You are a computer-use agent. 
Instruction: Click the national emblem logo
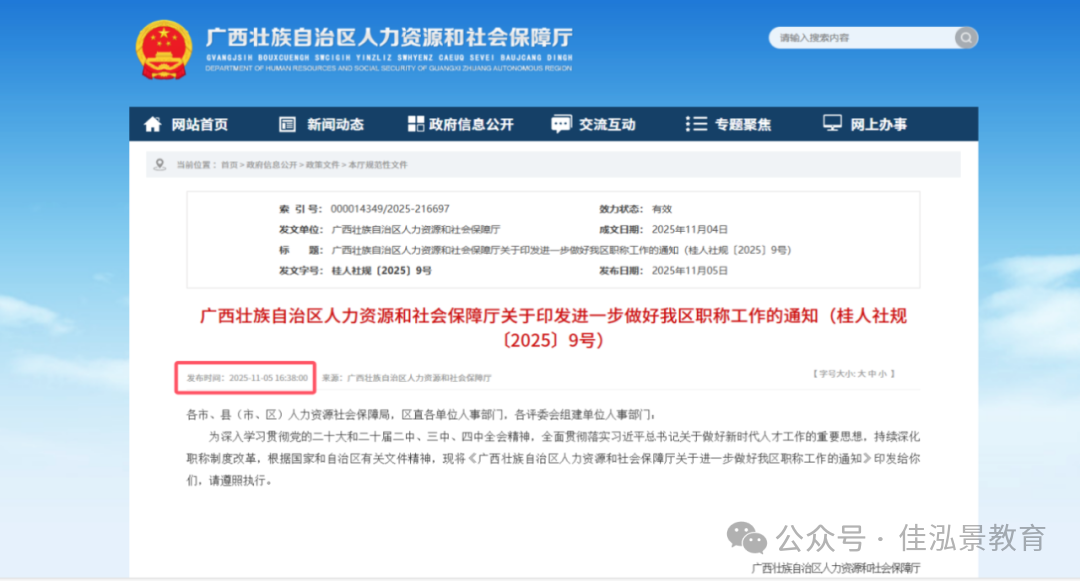pyautogui.click(x=164, y=50)
